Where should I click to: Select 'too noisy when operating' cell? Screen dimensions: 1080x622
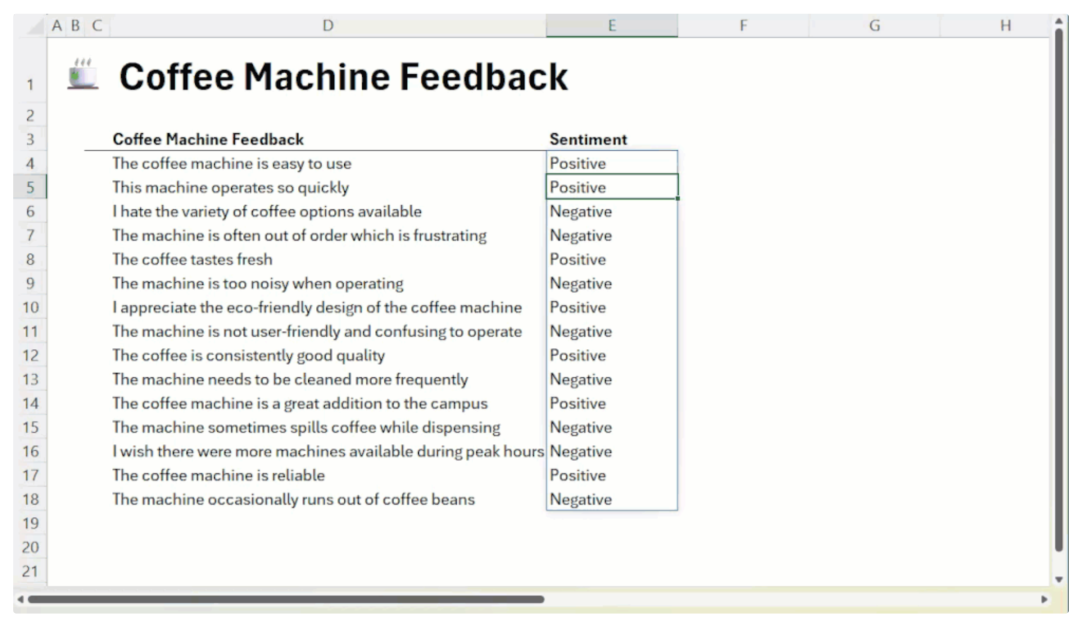328,283
